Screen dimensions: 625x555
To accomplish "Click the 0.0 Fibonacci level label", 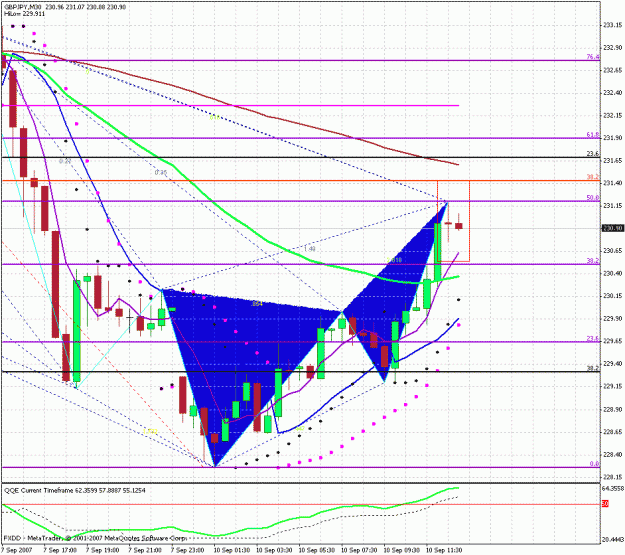I will coord(594,464).
